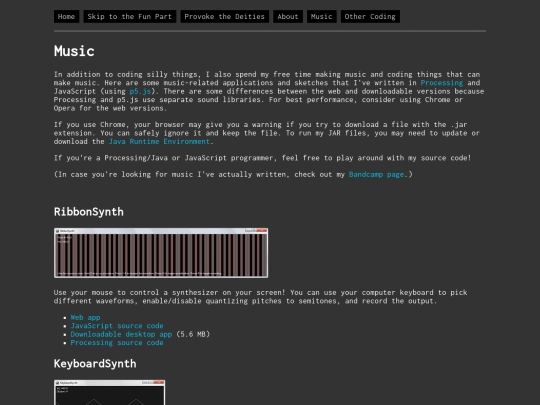The width and height of the screenshot is (540, 405).
Task: Follow the Processing link in intro
Action: [442, 83]
